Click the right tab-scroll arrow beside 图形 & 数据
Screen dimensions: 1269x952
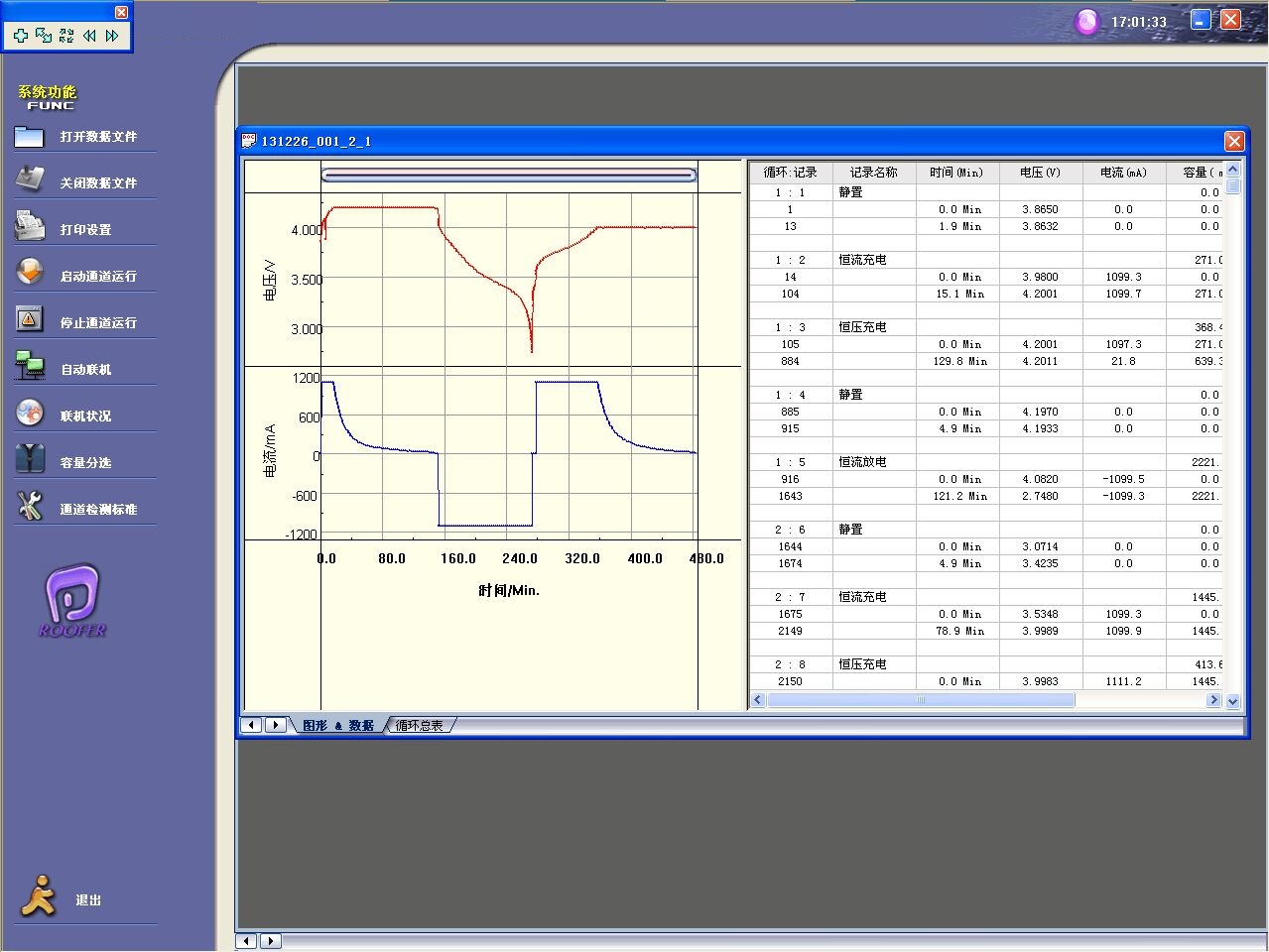(x=276, y=725)
